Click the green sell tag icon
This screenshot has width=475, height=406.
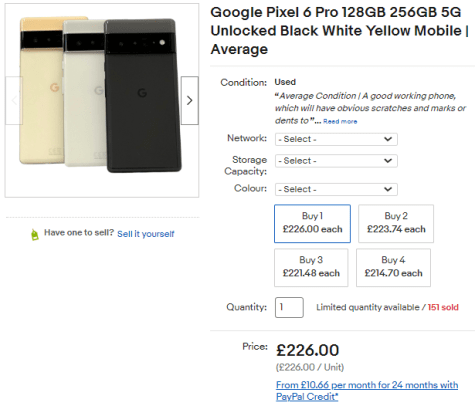[x=35, y=235]
